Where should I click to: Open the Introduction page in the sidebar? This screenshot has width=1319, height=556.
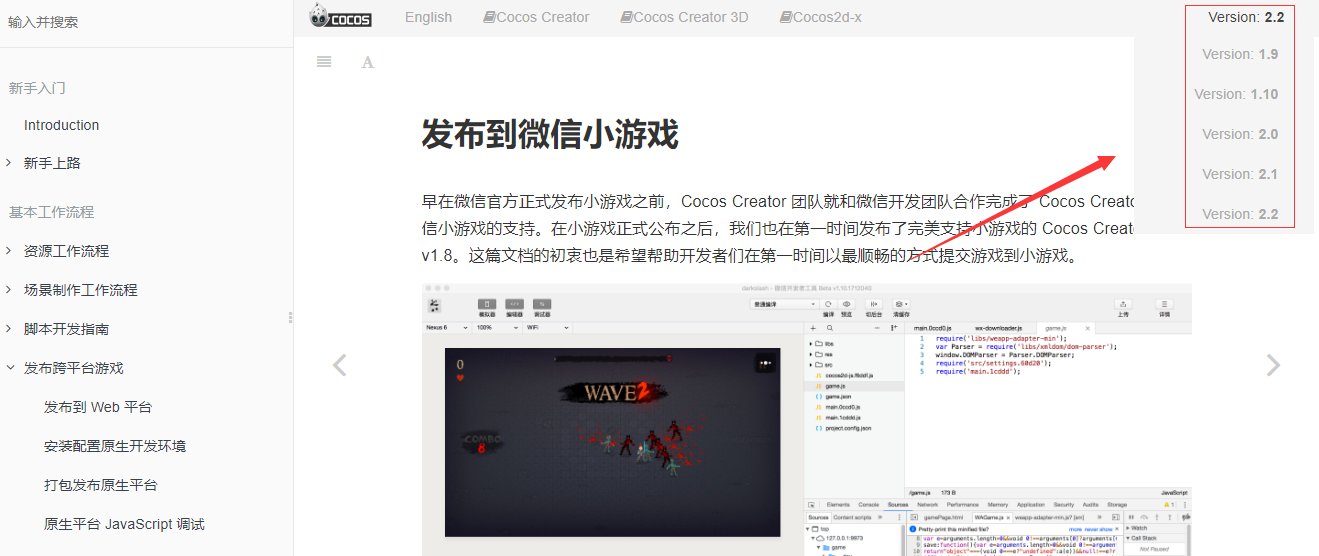(62, 125)
